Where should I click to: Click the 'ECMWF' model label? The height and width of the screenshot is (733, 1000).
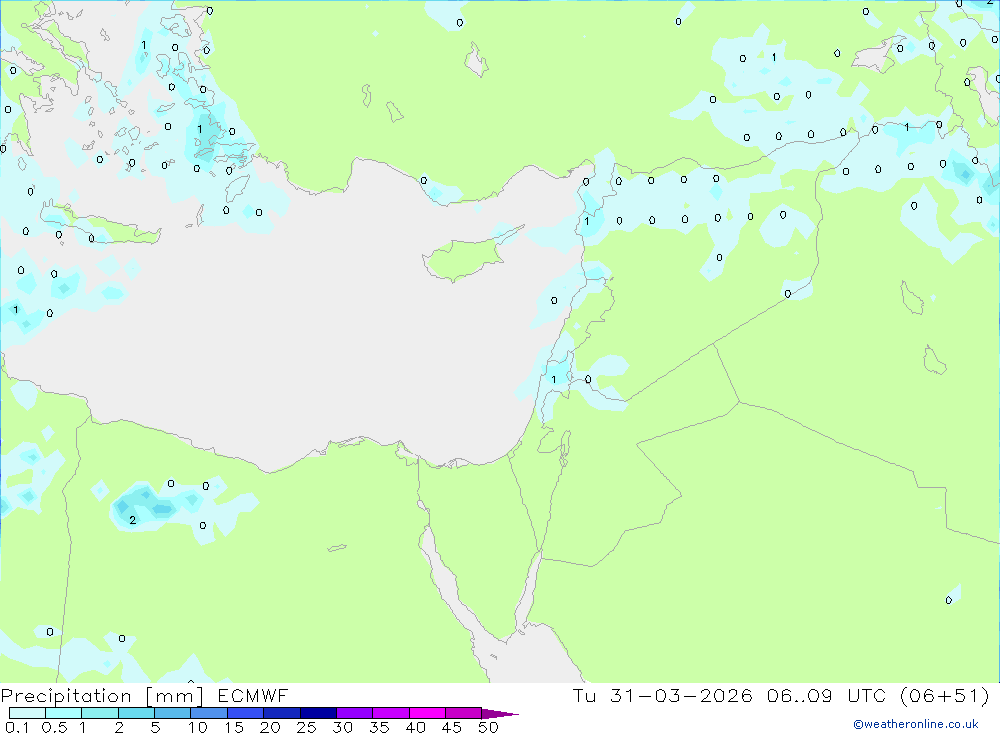(253, 696)
